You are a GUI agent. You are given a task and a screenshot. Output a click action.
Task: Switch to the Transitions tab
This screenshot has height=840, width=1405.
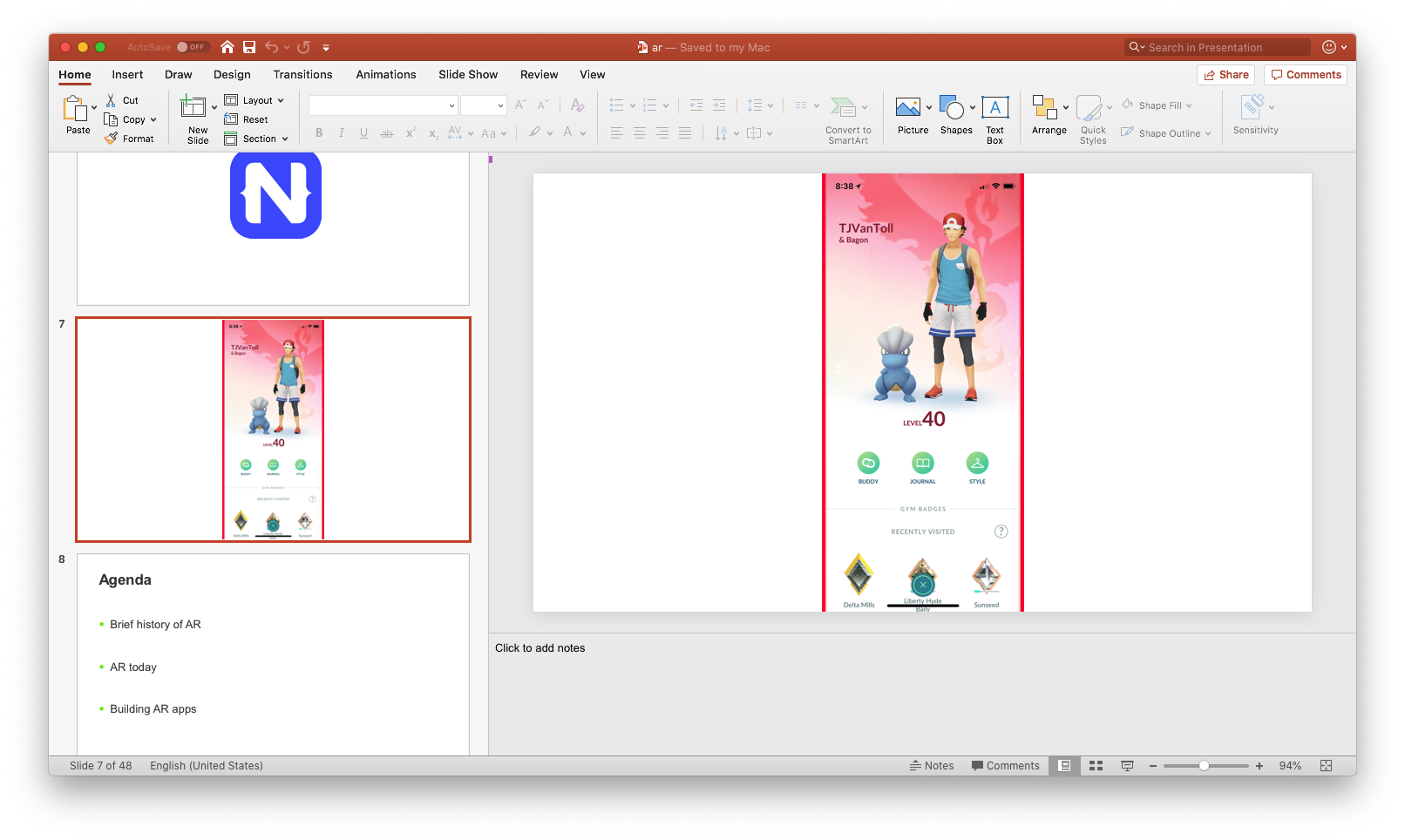pyautogui.click(x=302, y=74)
